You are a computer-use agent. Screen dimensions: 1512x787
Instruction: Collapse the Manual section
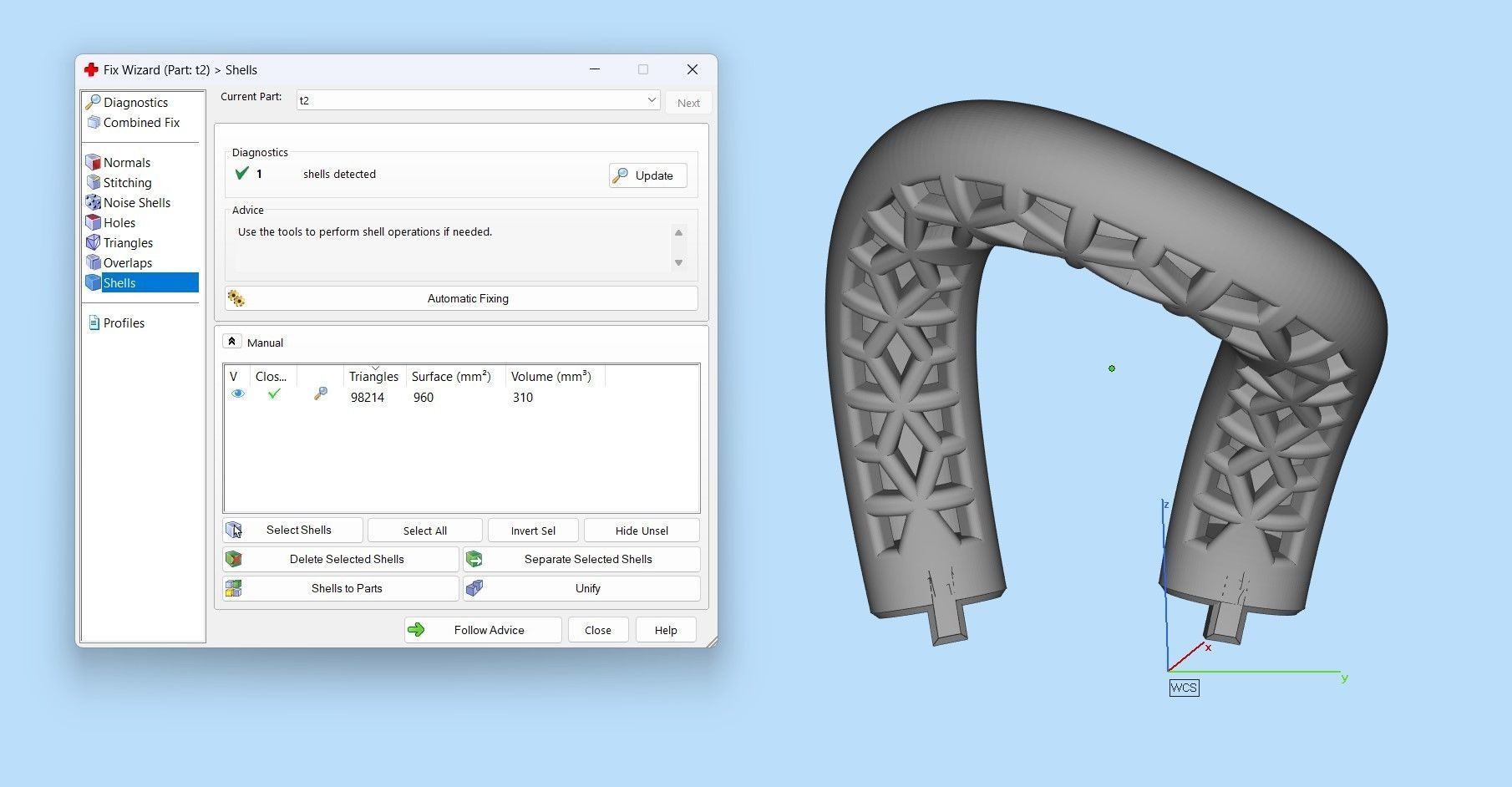point(232,342)
